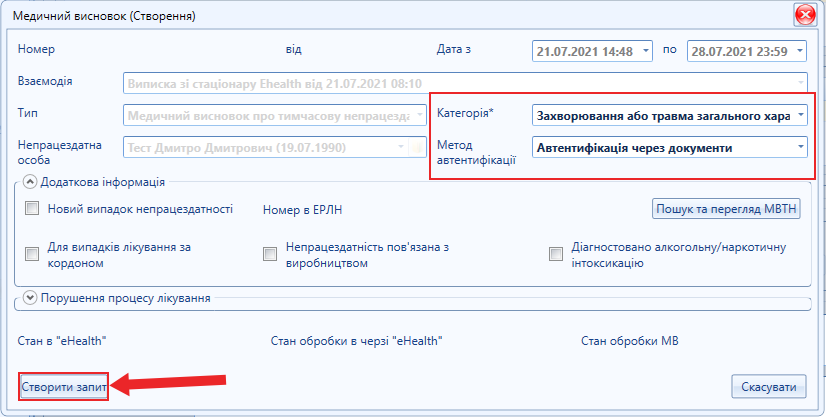Open the по end date dropdown

800,51
